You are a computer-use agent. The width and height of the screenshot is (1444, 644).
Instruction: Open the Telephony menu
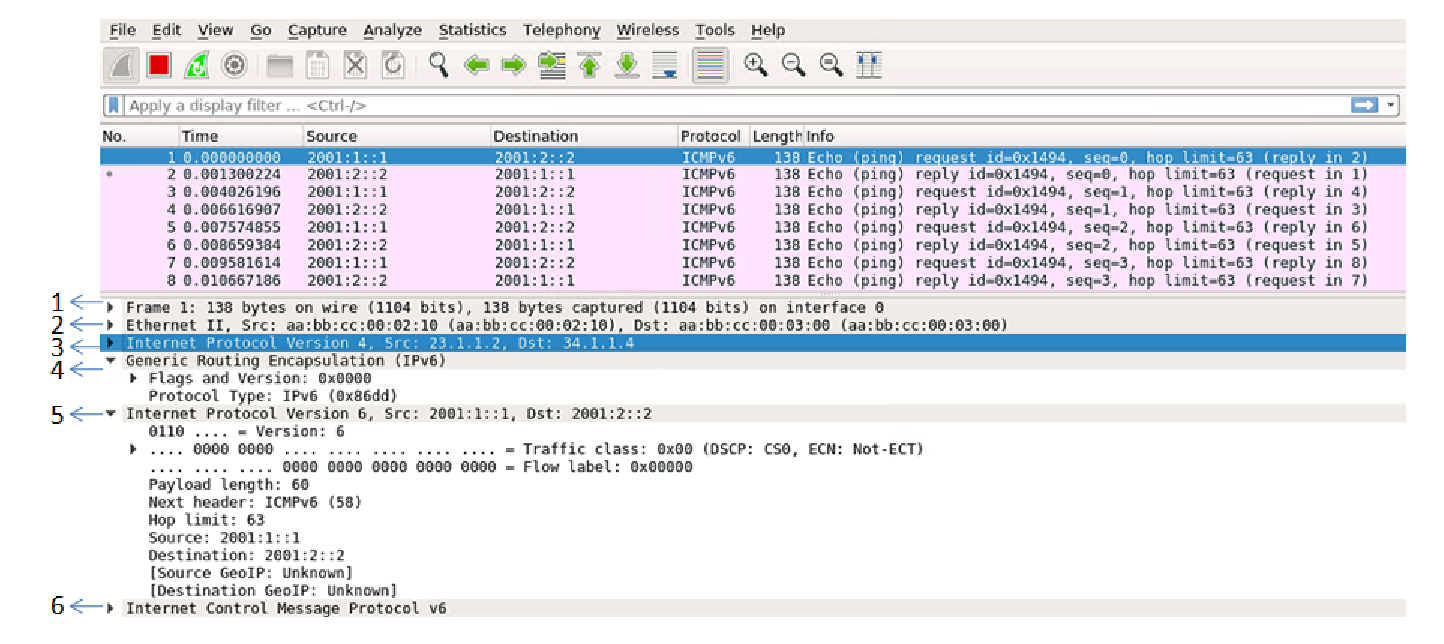click(561, 30)
